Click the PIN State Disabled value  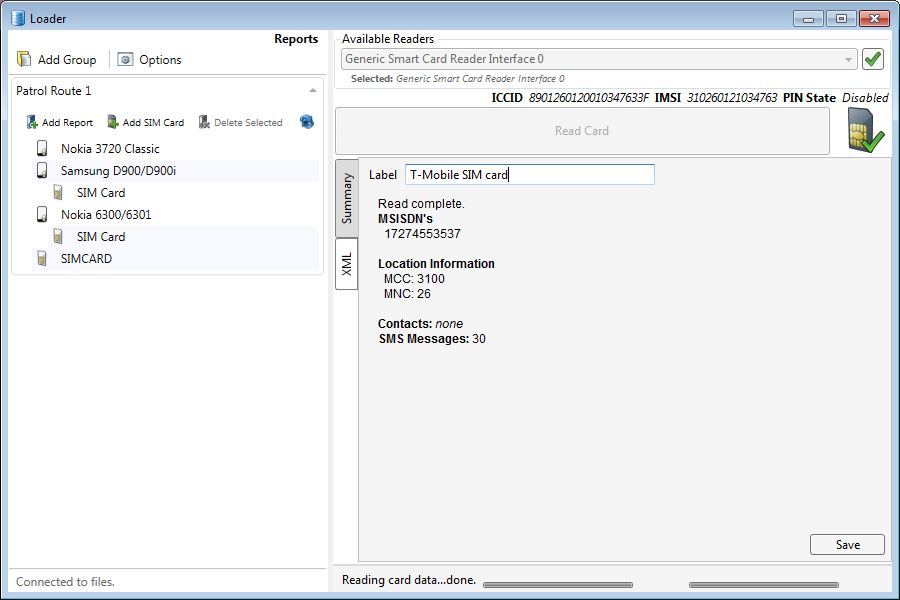coord(865,98)
